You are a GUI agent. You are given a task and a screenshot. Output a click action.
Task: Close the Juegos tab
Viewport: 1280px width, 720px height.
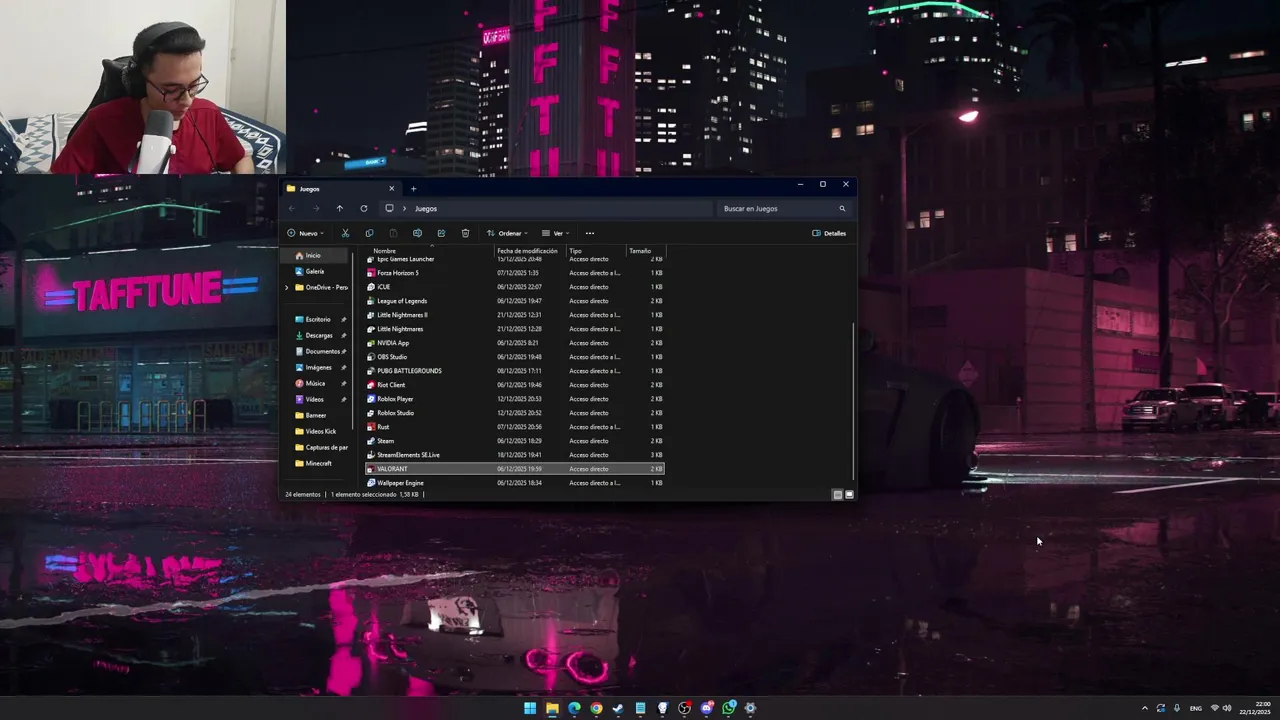(392, 188)
